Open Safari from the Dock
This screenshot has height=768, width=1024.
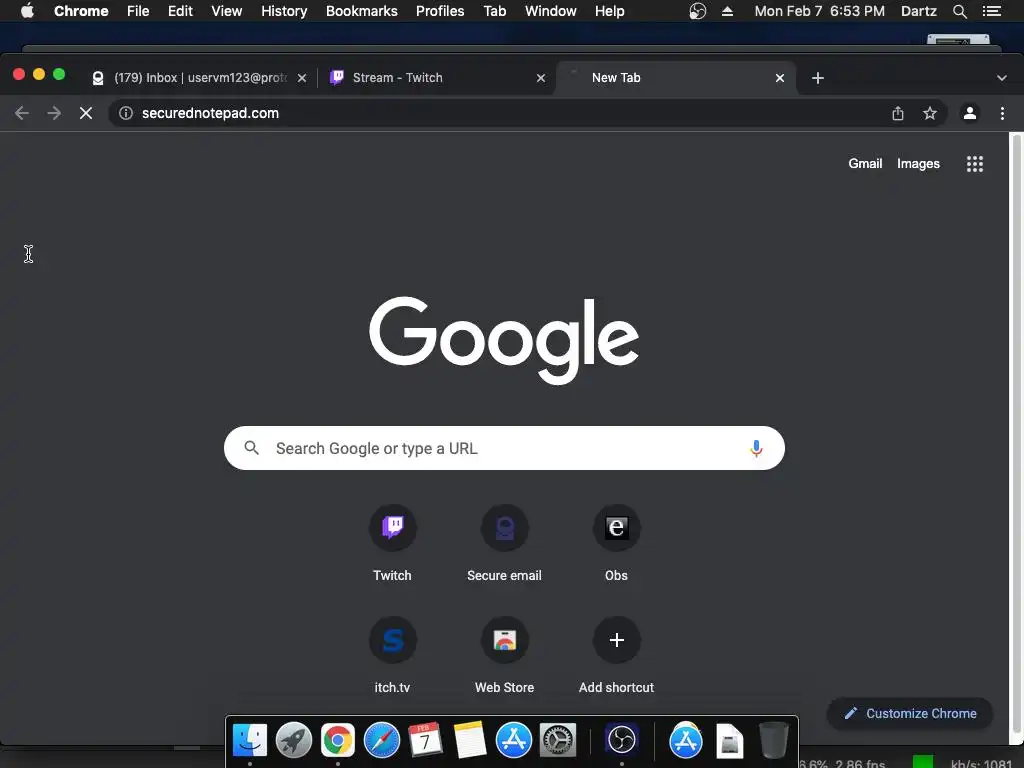pos(381,741)
